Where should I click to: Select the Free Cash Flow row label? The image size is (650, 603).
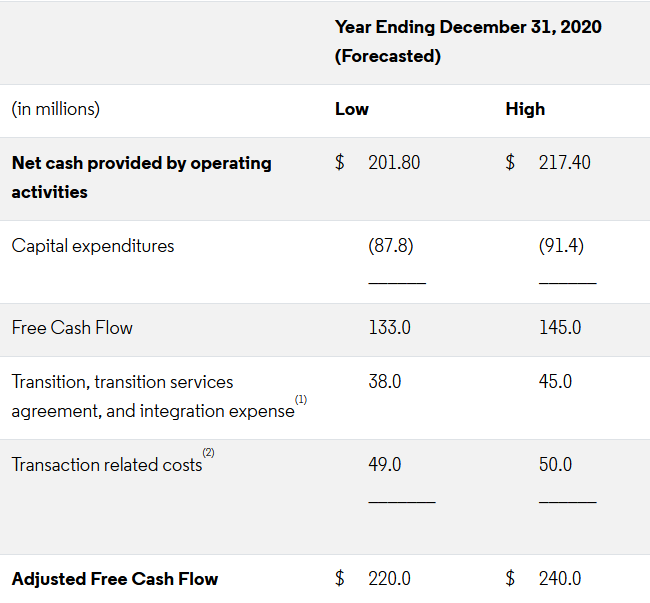72,328
